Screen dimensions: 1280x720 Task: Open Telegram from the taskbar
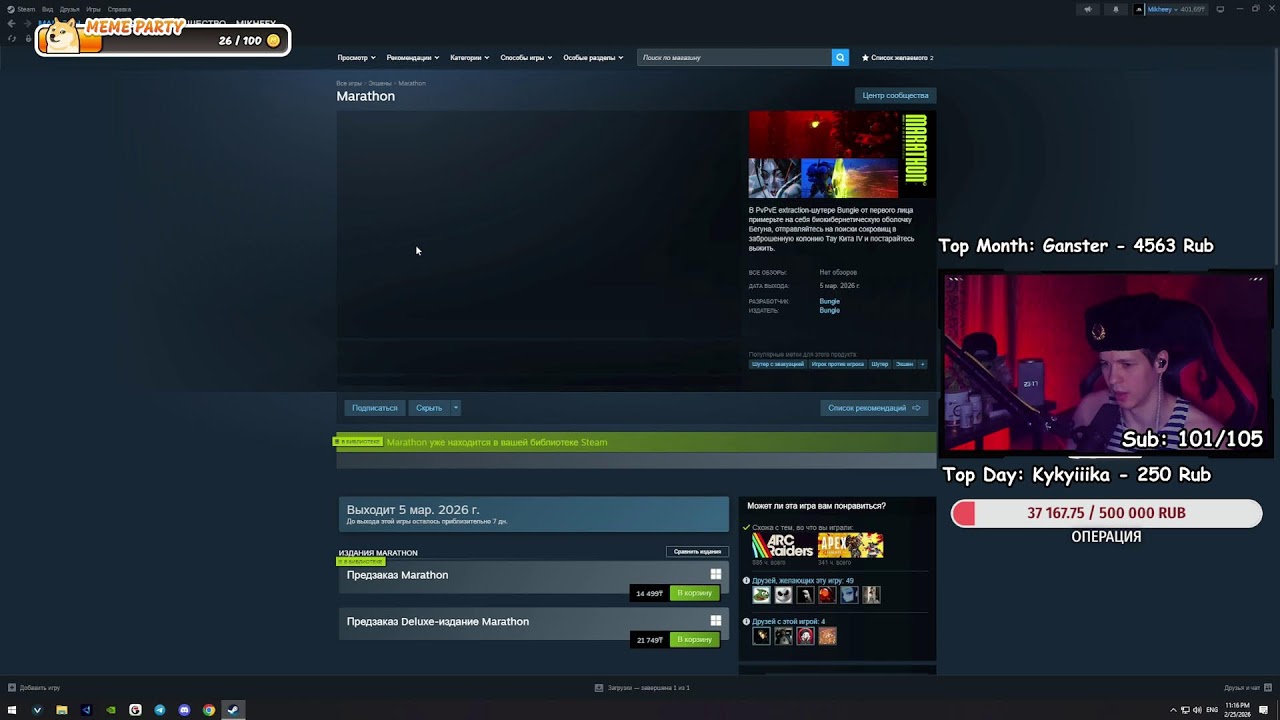(x=159, y=710)
